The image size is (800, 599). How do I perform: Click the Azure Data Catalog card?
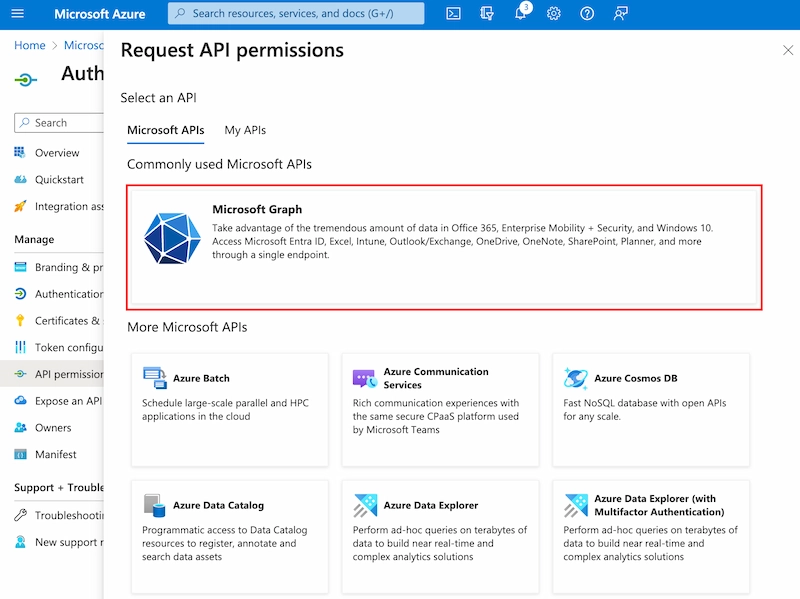tap(229, 536)
